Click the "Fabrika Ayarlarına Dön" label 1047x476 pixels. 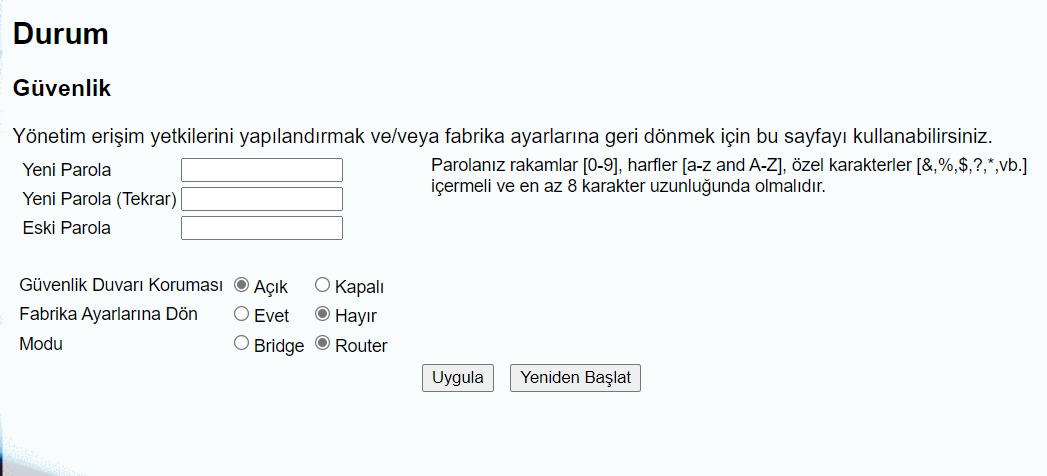click(x=108, y=314)
